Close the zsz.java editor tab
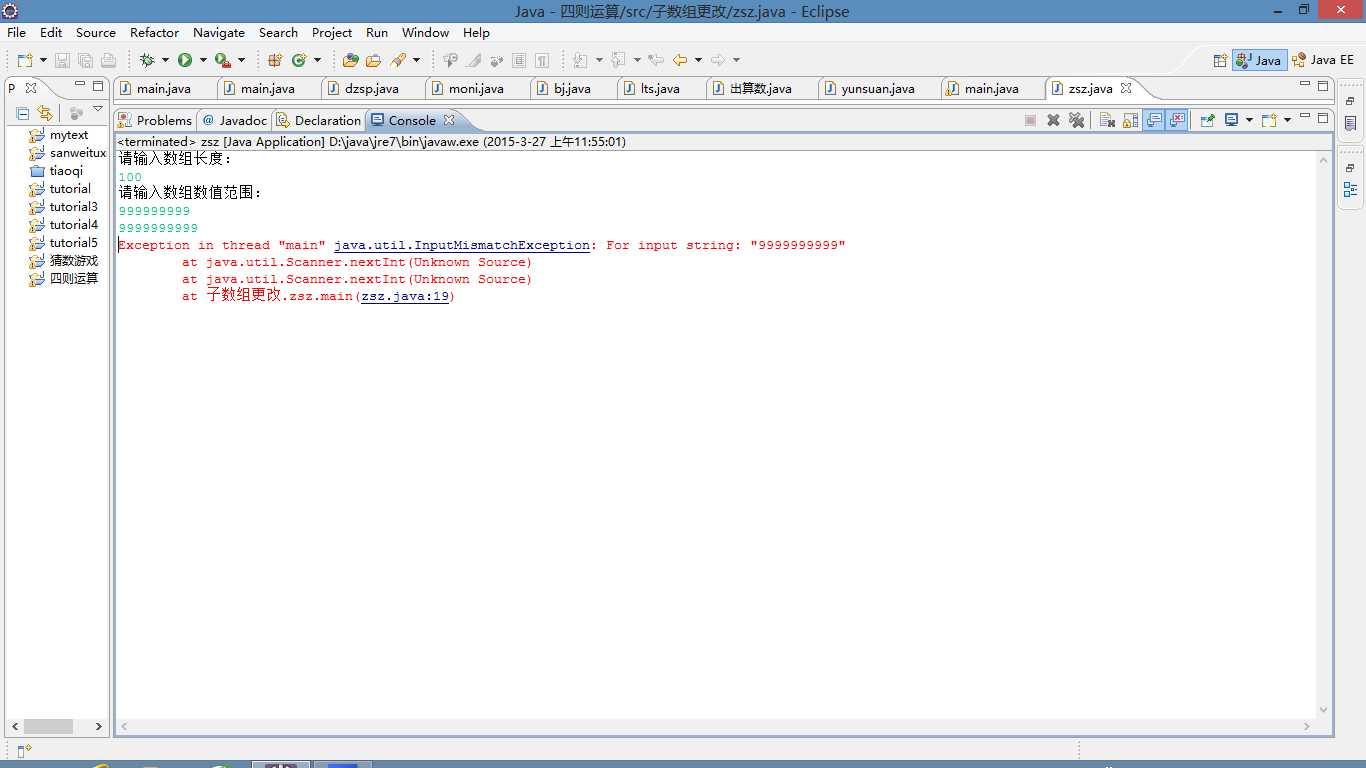The height and width of the screenshot is (768, 1366). coord(1126,88)
